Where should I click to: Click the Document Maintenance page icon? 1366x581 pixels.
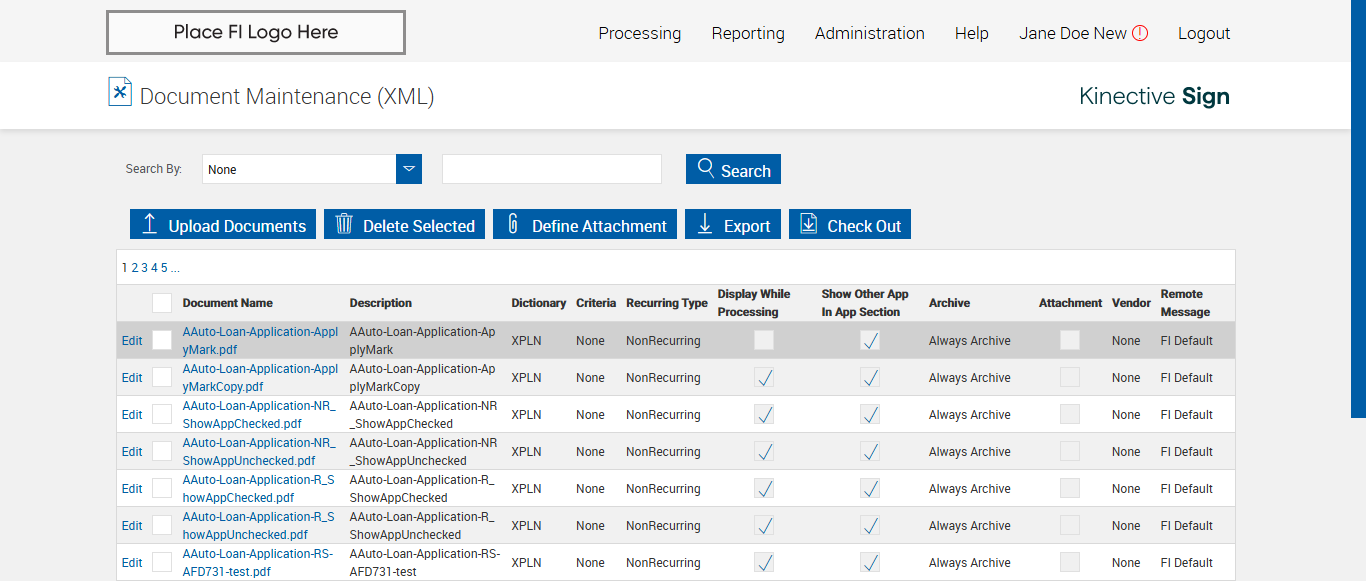(x=120, y=92)
